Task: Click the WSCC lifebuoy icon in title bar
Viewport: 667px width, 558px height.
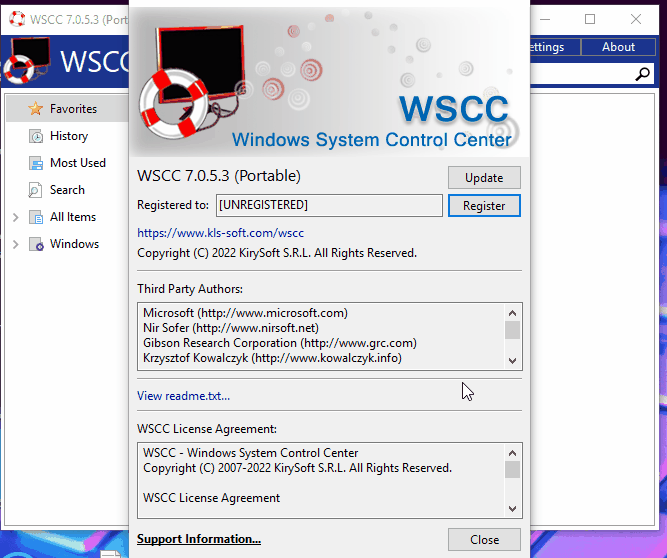Action: [17, 19]
